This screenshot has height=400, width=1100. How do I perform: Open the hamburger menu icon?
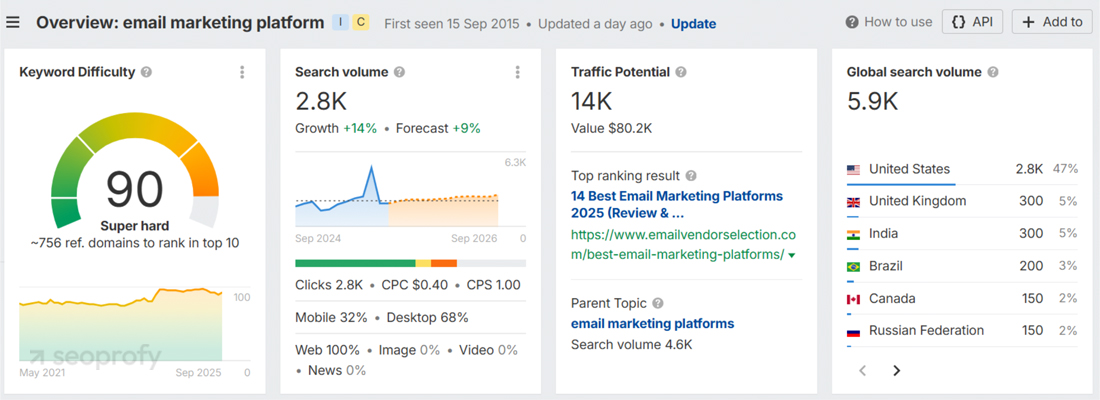tap(13, 22)
